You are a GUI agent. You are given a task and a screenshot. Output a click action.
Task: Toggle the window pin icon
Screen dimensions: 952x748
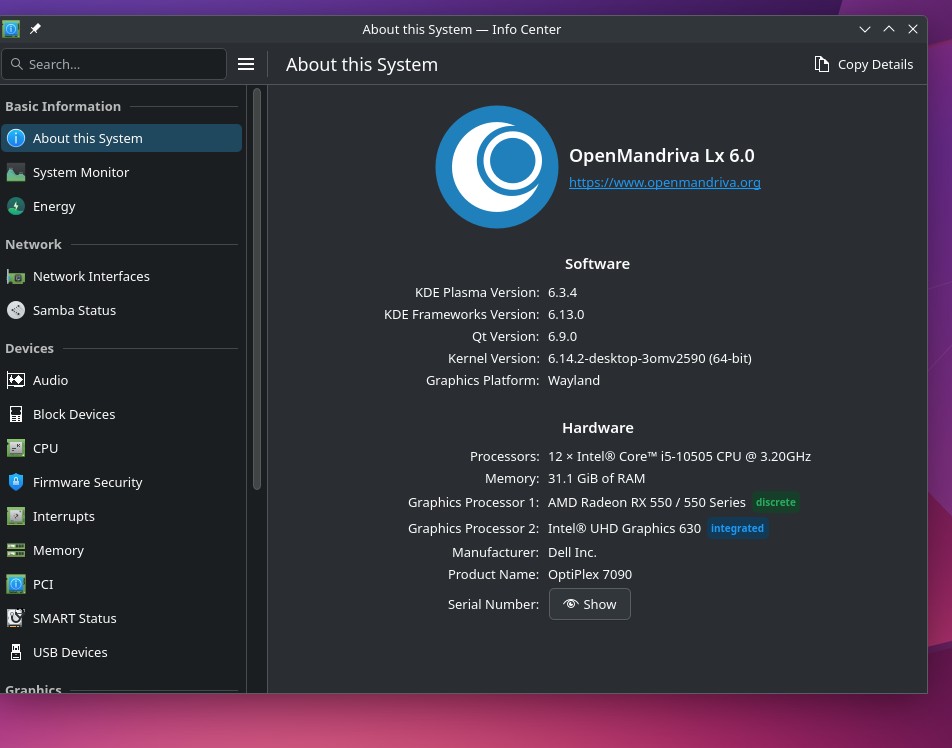pyautogui.click(x=35, y=29)
